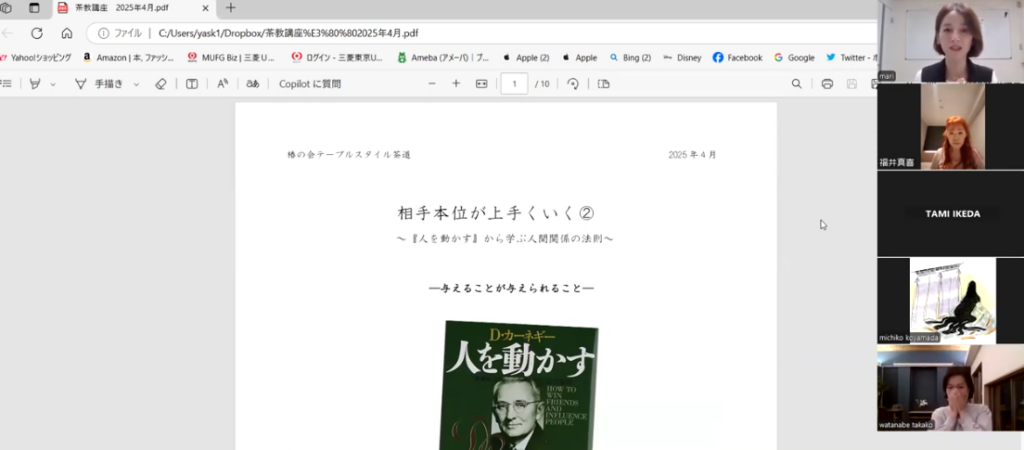Zoom in with the plus button

(x=456, y=84)
